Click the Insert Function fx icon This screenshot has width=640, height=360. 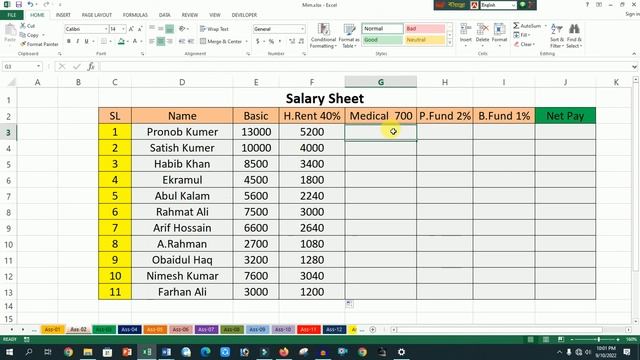(91, 66)
